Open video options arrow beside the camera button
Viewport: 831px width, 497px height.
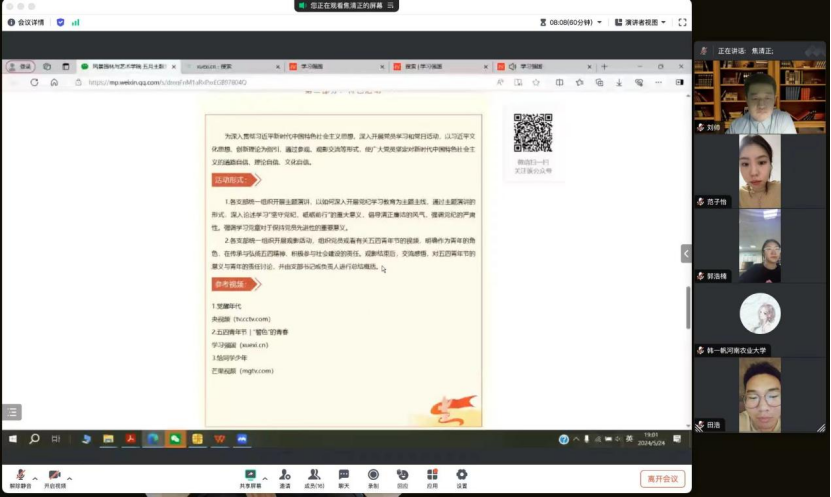pos(72,475)
